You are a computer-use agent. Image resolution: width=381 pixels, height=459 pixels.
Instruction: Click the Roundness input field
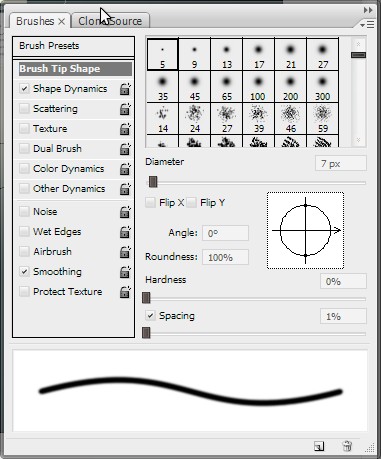pyautogui.click(x=225, y=257)
